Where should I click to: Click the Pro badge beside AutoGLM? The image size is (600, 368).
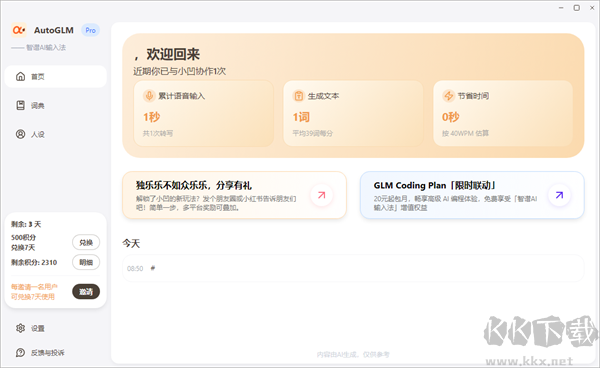[x=91, y=30]
